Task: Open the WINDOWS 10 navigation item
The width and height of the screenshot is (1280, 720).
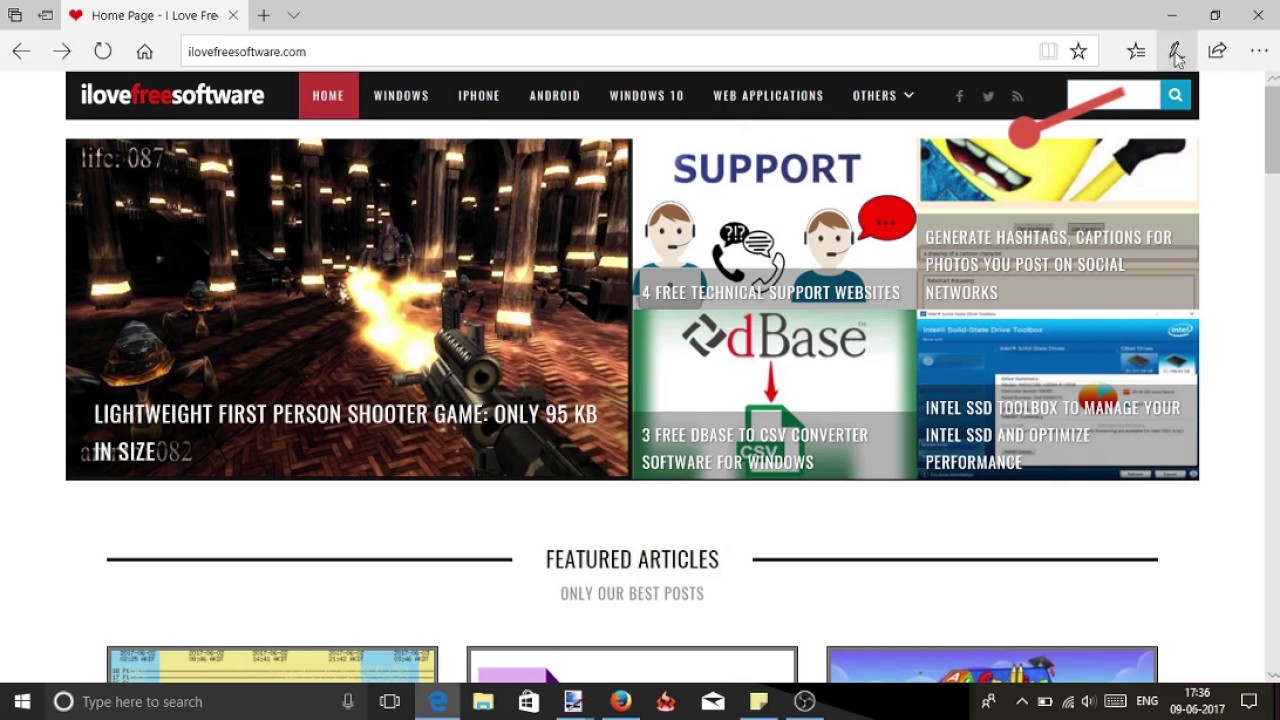Action: [x=647, y=95]
